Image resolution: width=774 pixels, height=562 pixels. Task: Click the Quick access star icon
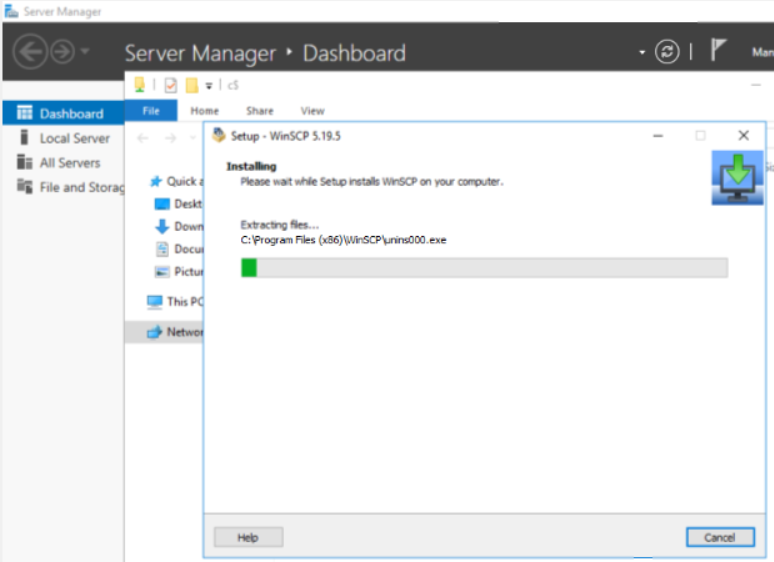(155, 181)
